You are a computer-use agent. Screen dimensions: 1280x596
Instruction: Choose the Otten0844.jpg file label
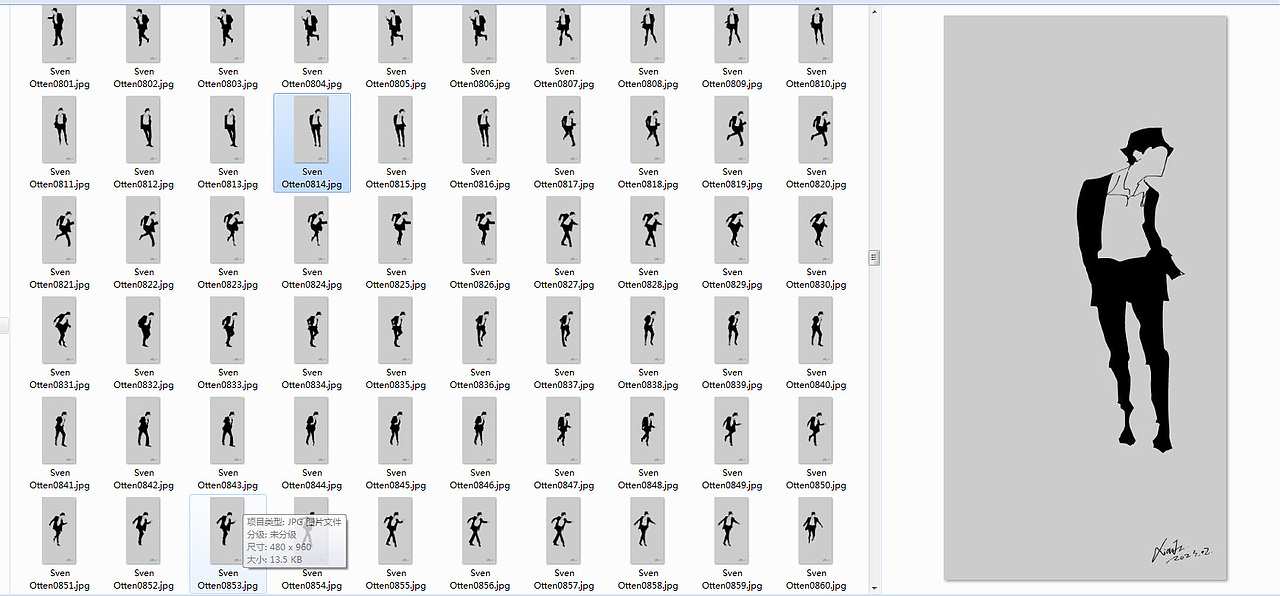click(312, 479)
